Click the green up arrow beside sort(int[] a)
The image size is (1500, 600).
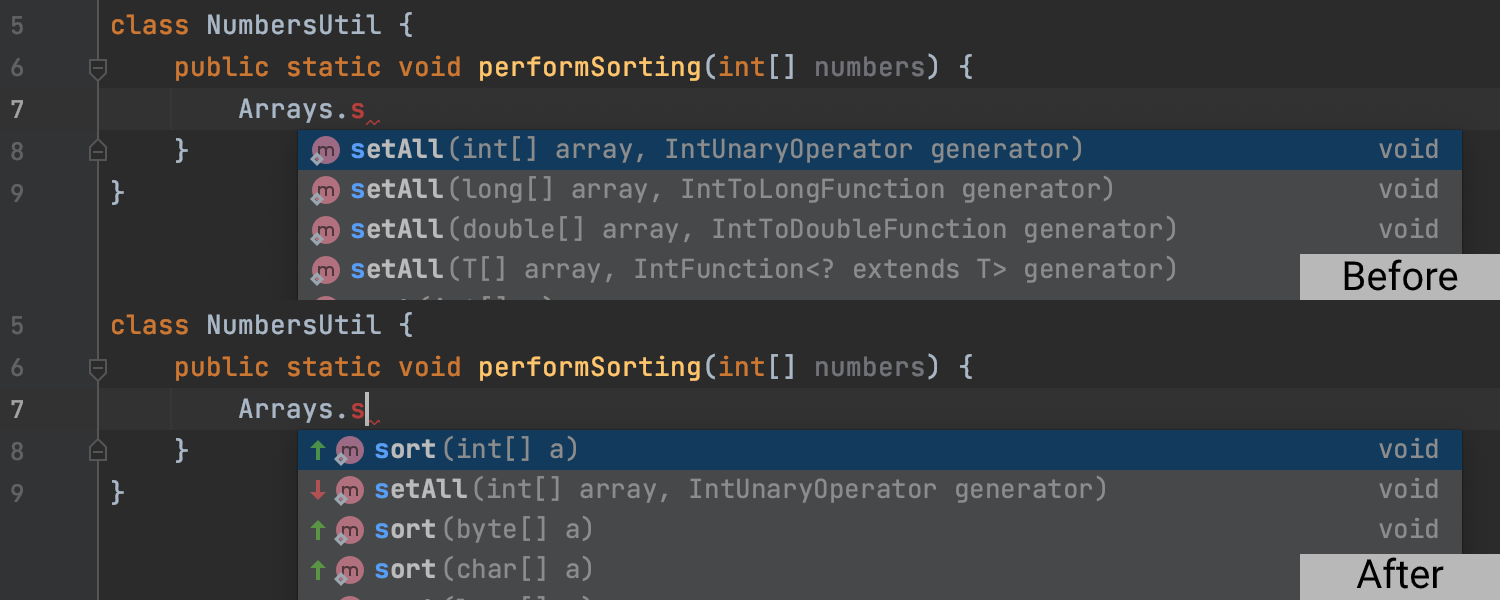(318, 449)
